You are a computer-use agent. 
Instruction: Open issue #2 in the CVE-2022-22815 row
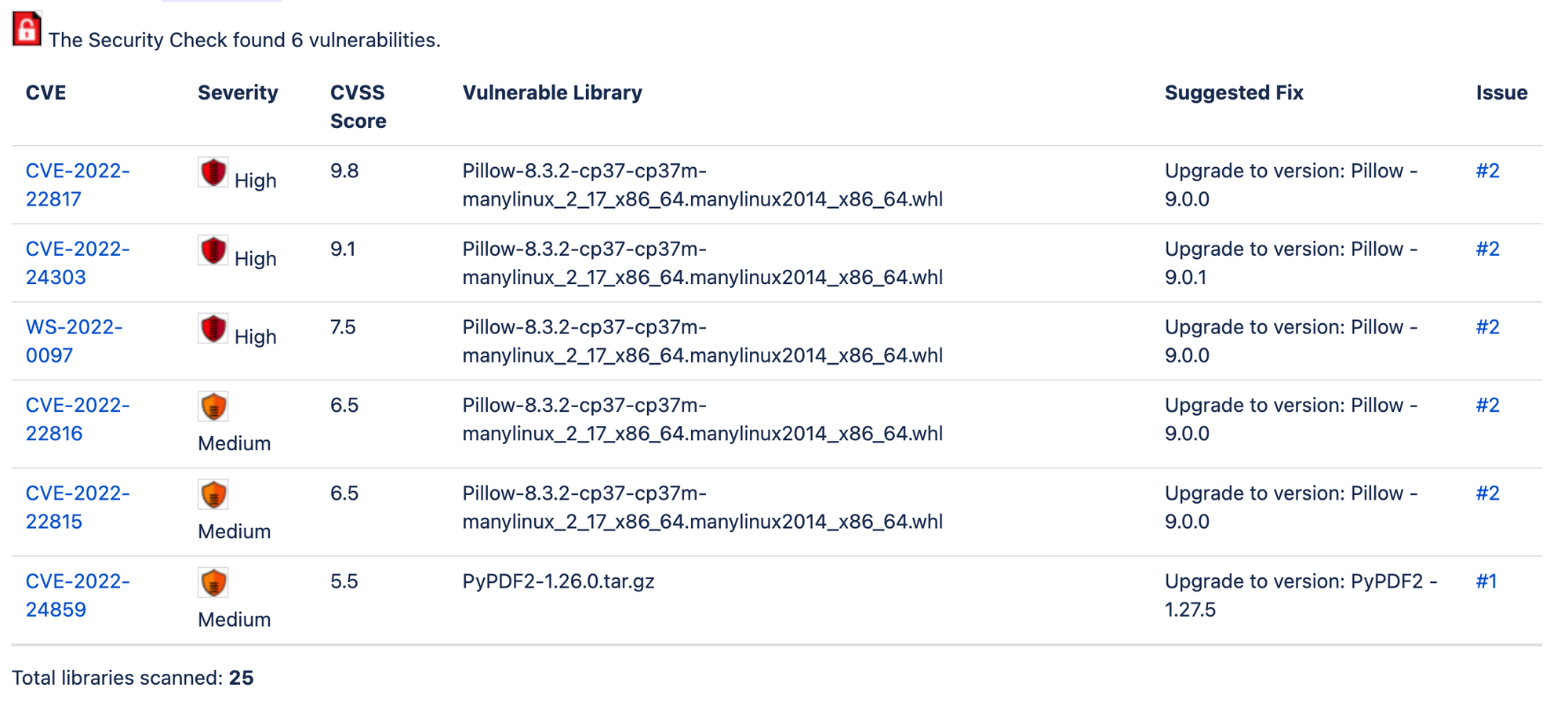tap(1488, 493)
